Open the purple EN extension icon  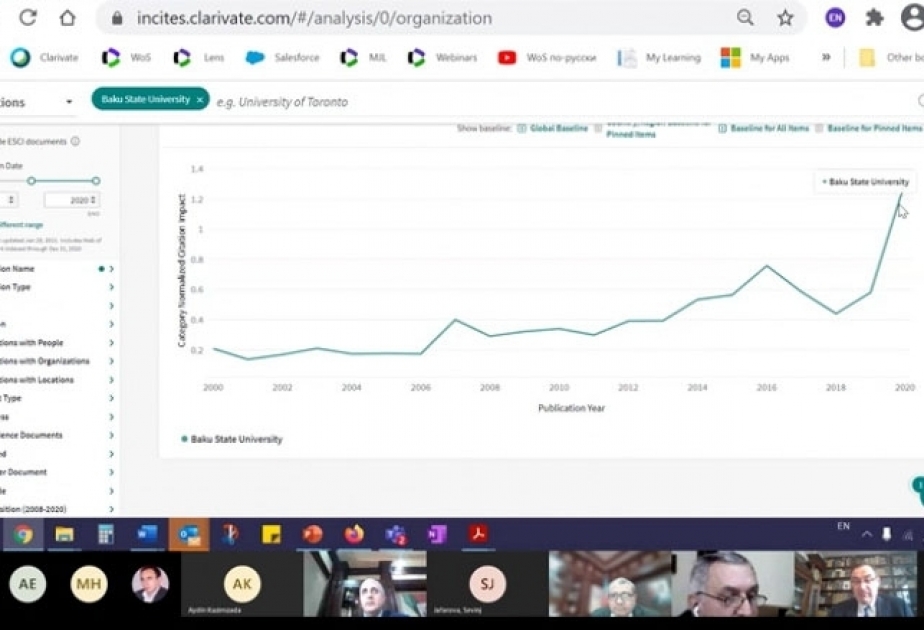tap(835, 18)
